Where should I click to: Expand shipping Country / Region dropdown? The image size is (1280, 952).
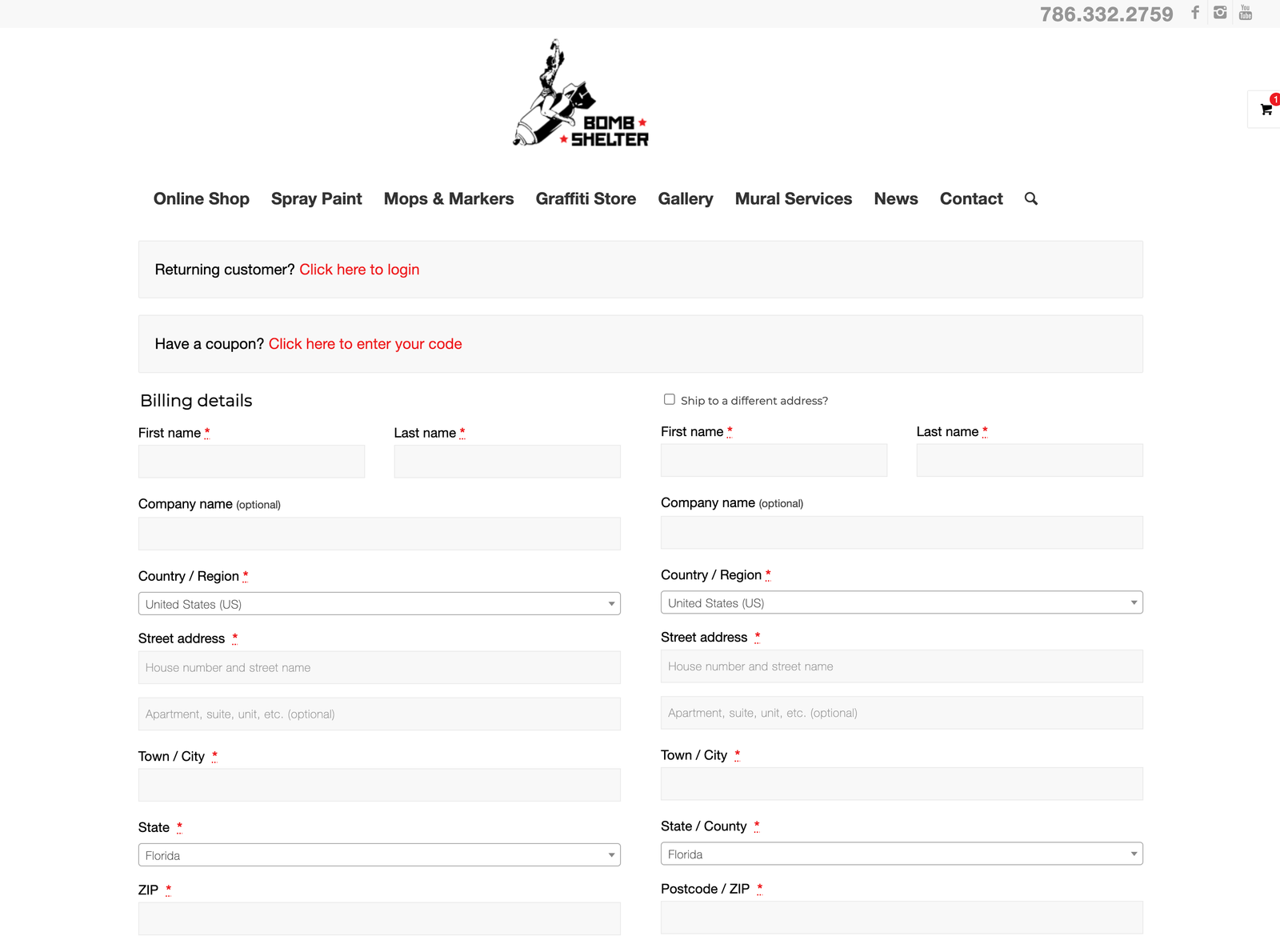pos(902,603)
